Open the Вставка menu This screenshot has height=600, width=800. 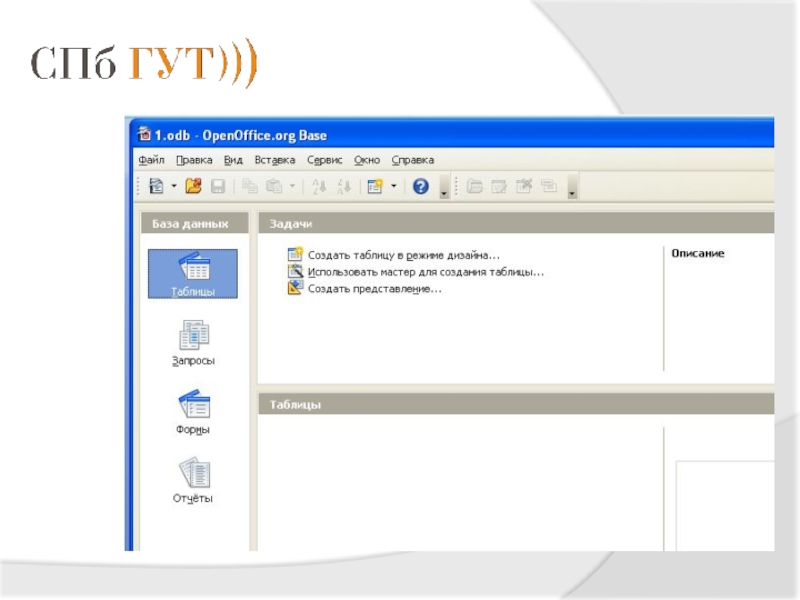(x=274, y=160)
